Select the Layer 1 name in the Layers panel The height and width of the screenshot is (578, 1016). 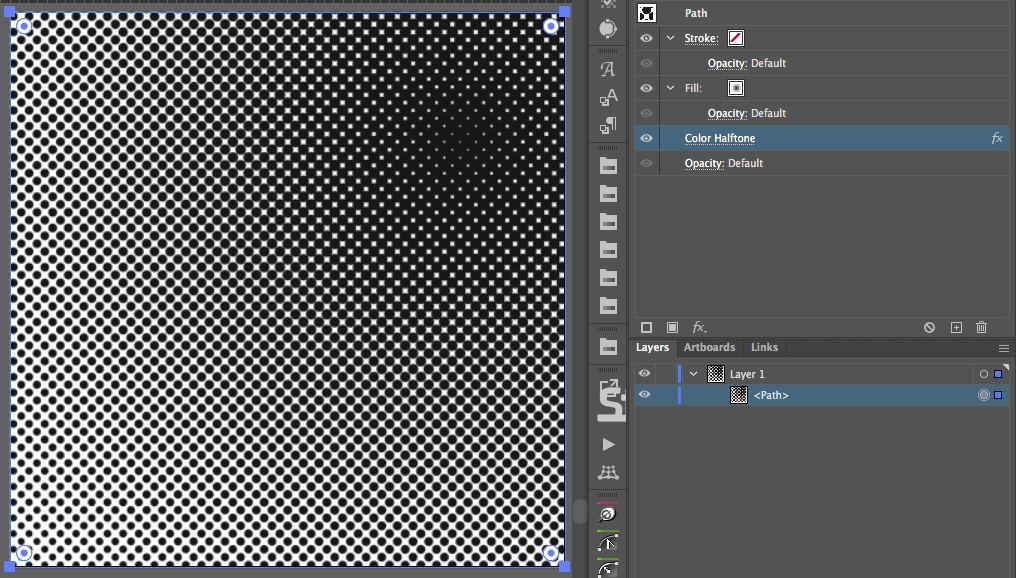(747, 374)
